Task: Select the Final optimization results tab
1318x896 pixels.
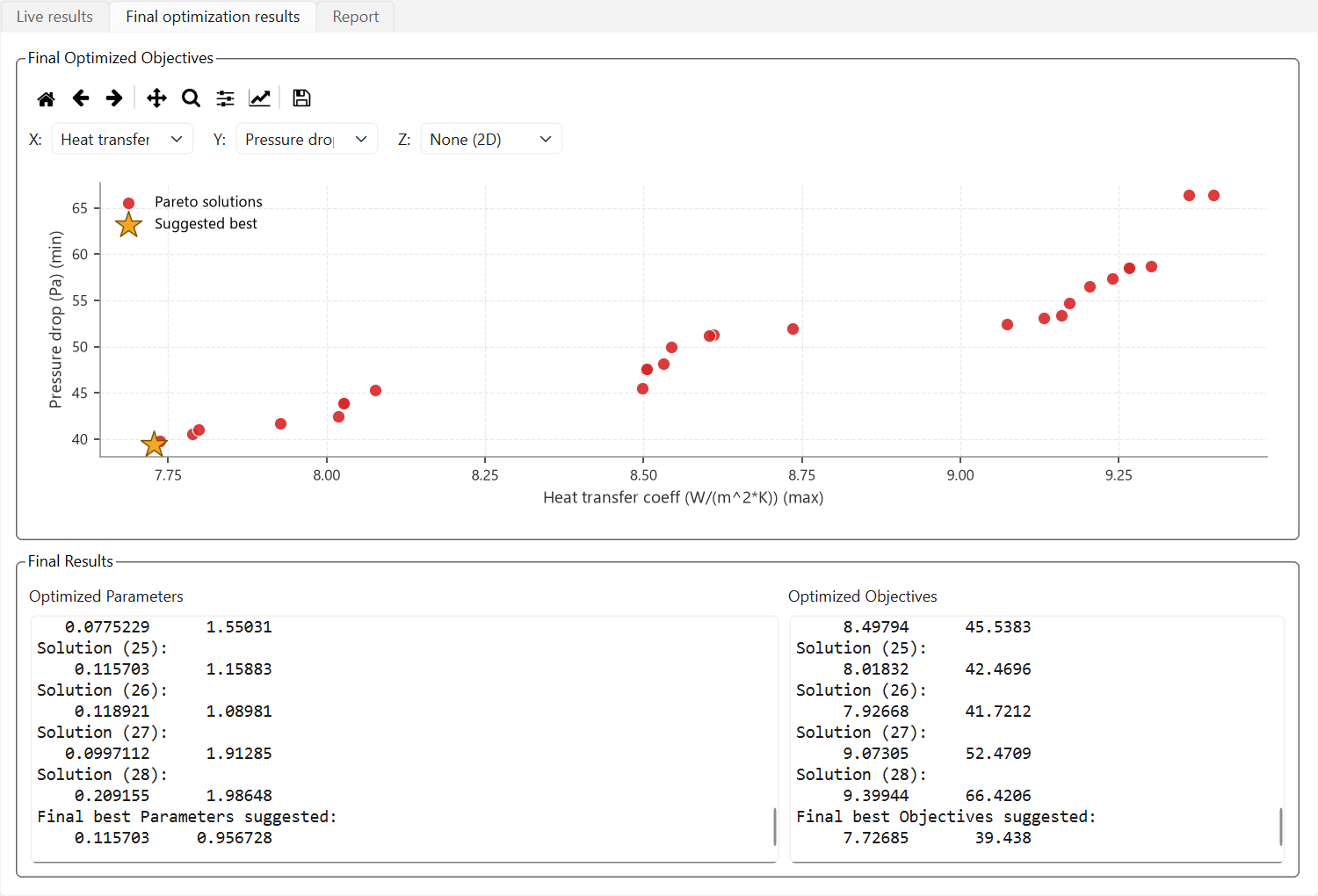Action: coord(213,17)
